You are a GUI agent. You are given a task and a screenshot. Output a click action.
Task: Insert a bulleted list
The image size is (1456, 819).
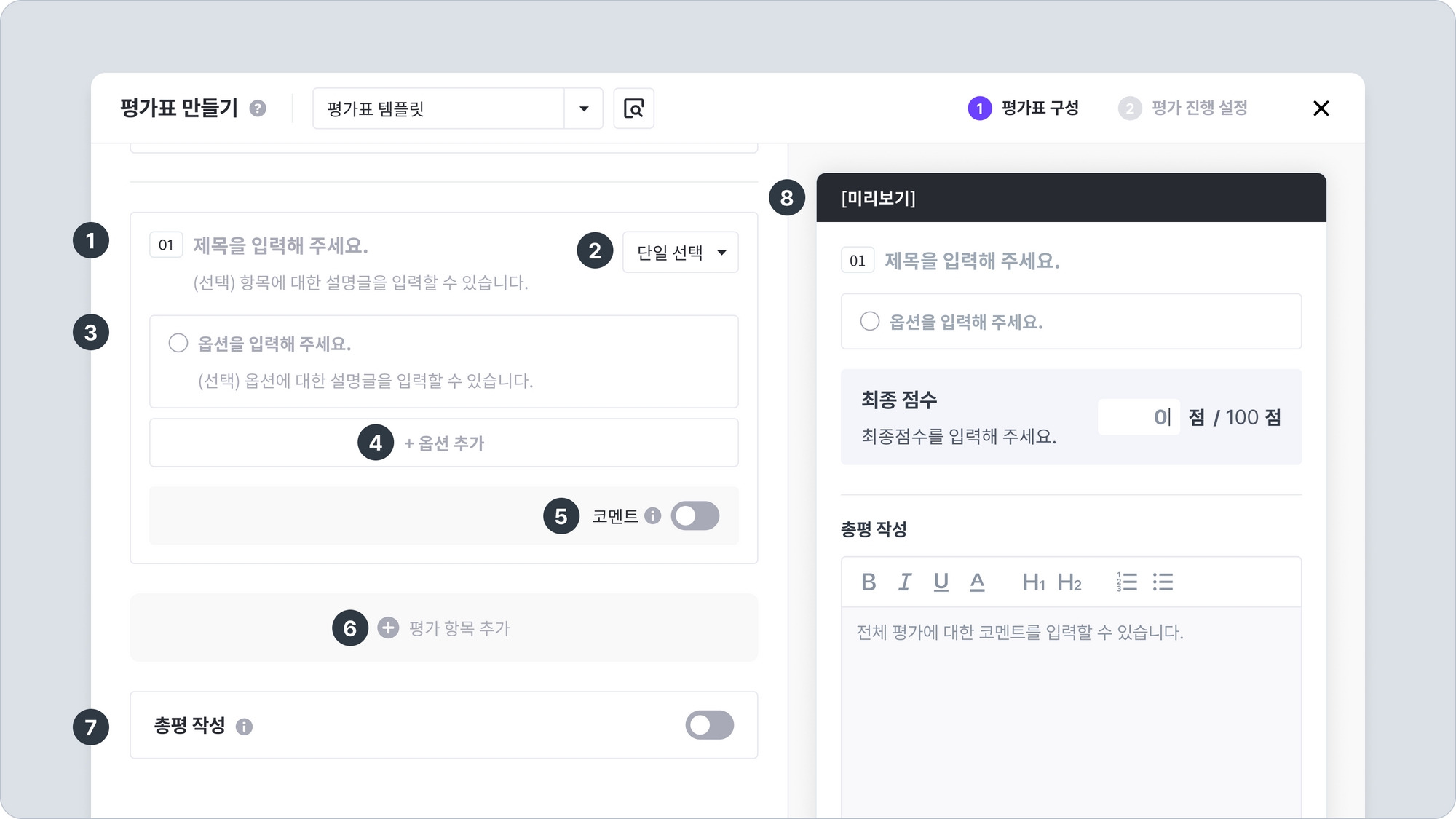pyautogui.click(x=1163, y=582)
